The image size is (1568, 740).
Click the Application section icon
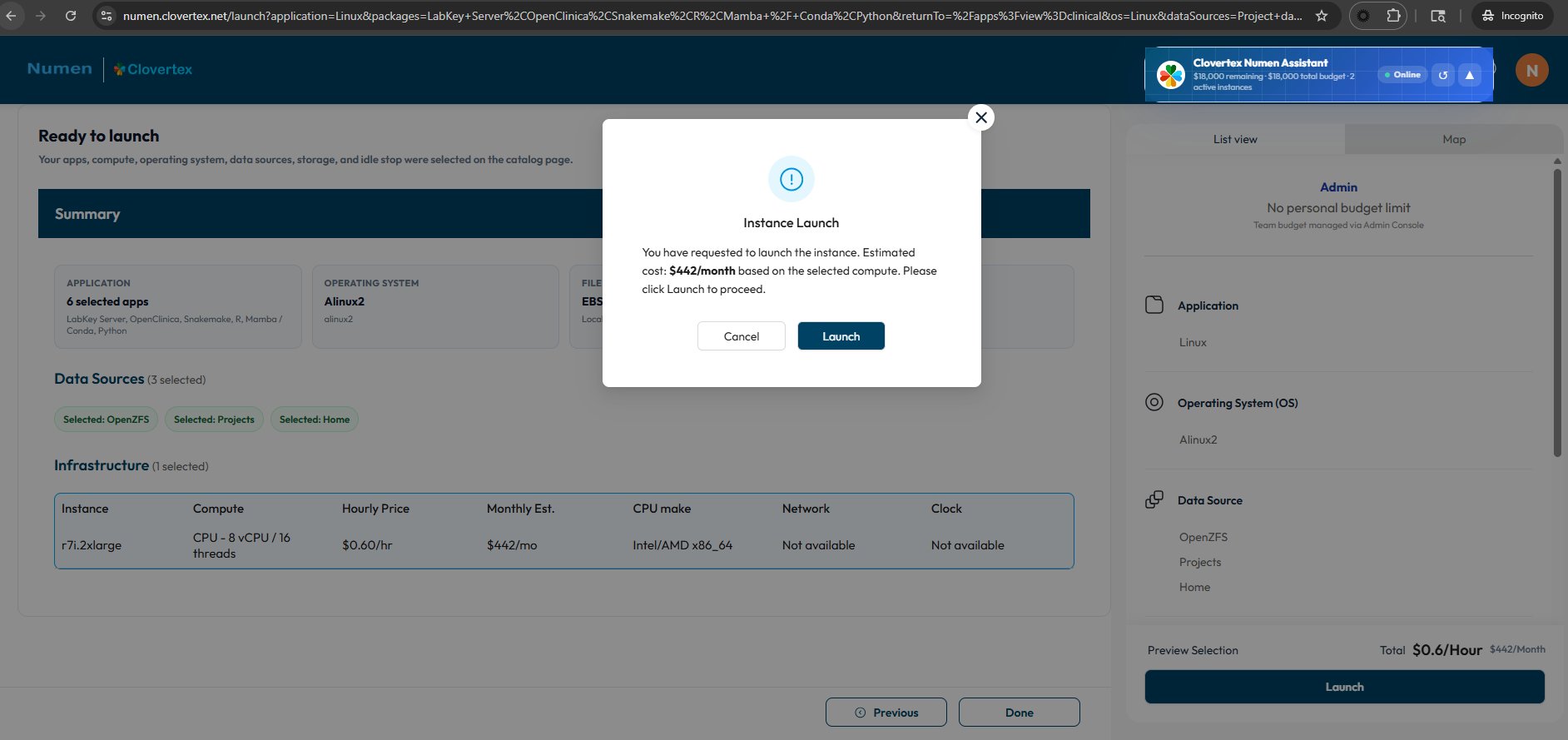[x=1154, y=305]
